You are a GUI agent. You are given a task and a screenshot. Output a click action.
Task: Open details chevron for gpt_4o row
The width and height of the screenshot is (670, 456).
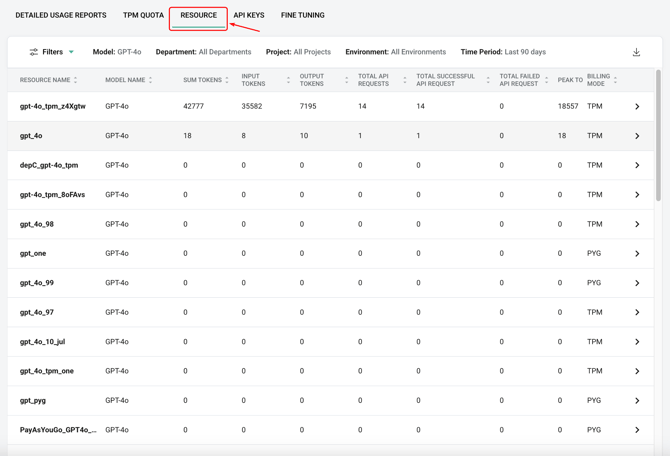[637, 136]
